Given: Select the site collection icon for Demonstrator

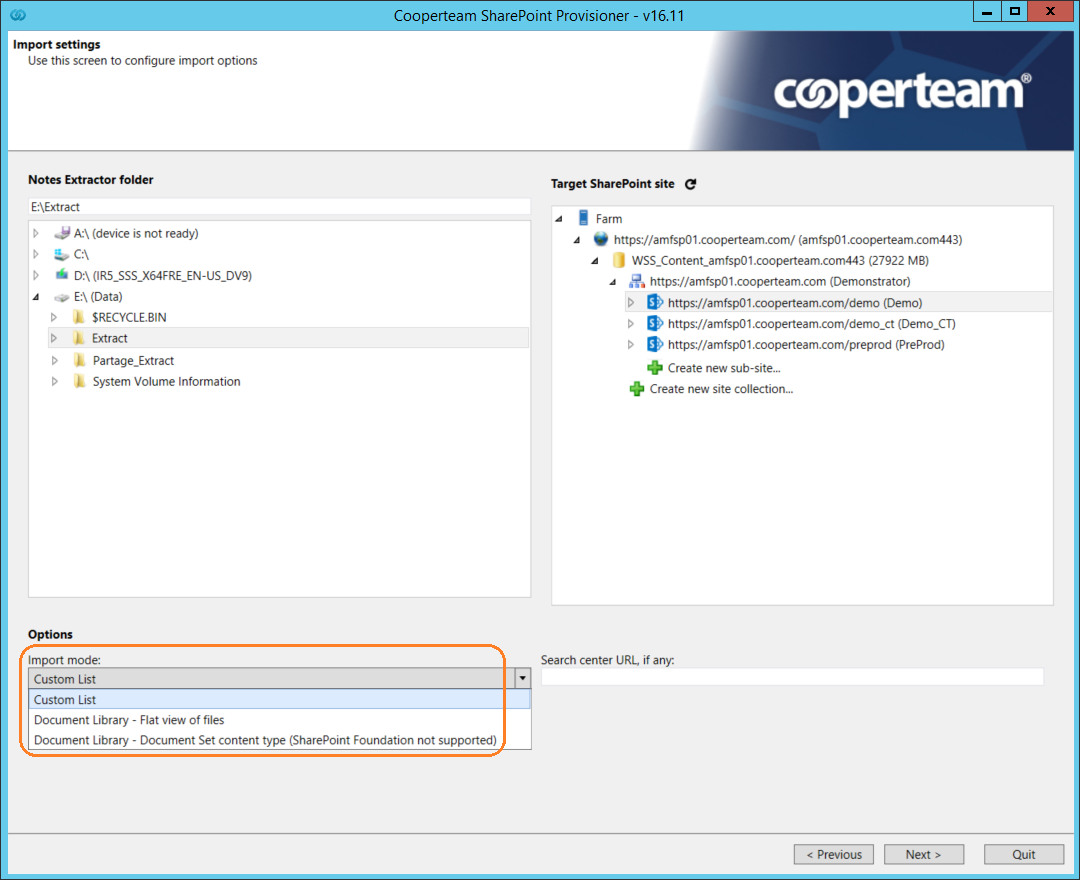Looking at the screenshot, I should click(636, 281).
